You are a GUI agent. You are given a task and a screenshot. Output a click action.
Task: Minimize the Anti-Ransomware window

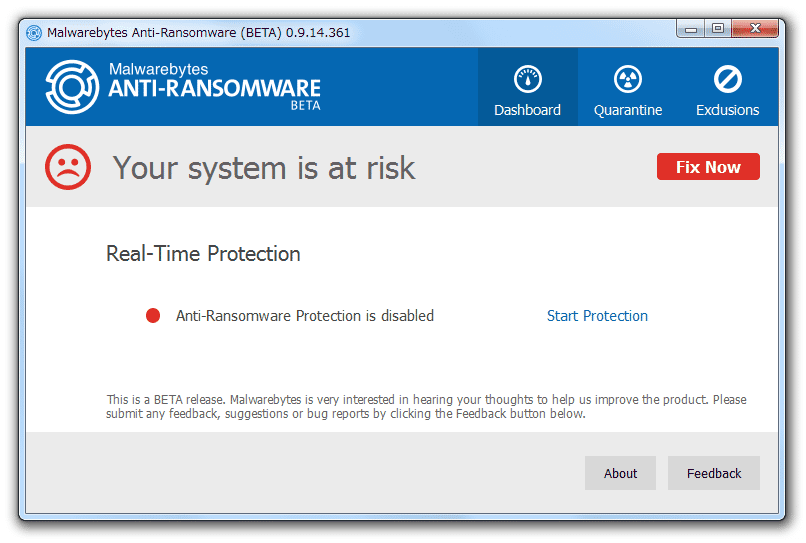[691, 29]
